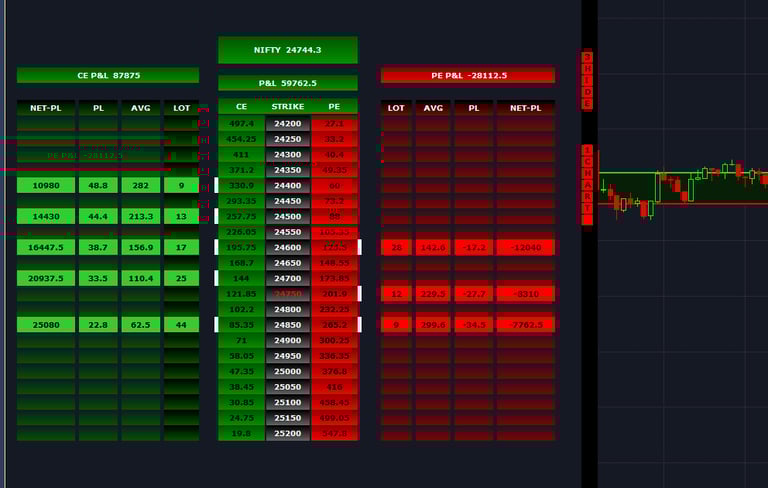Viewport: 768px width, 488px height.
Task: Click CE net P&L value 25080
Action: point(46,325)
